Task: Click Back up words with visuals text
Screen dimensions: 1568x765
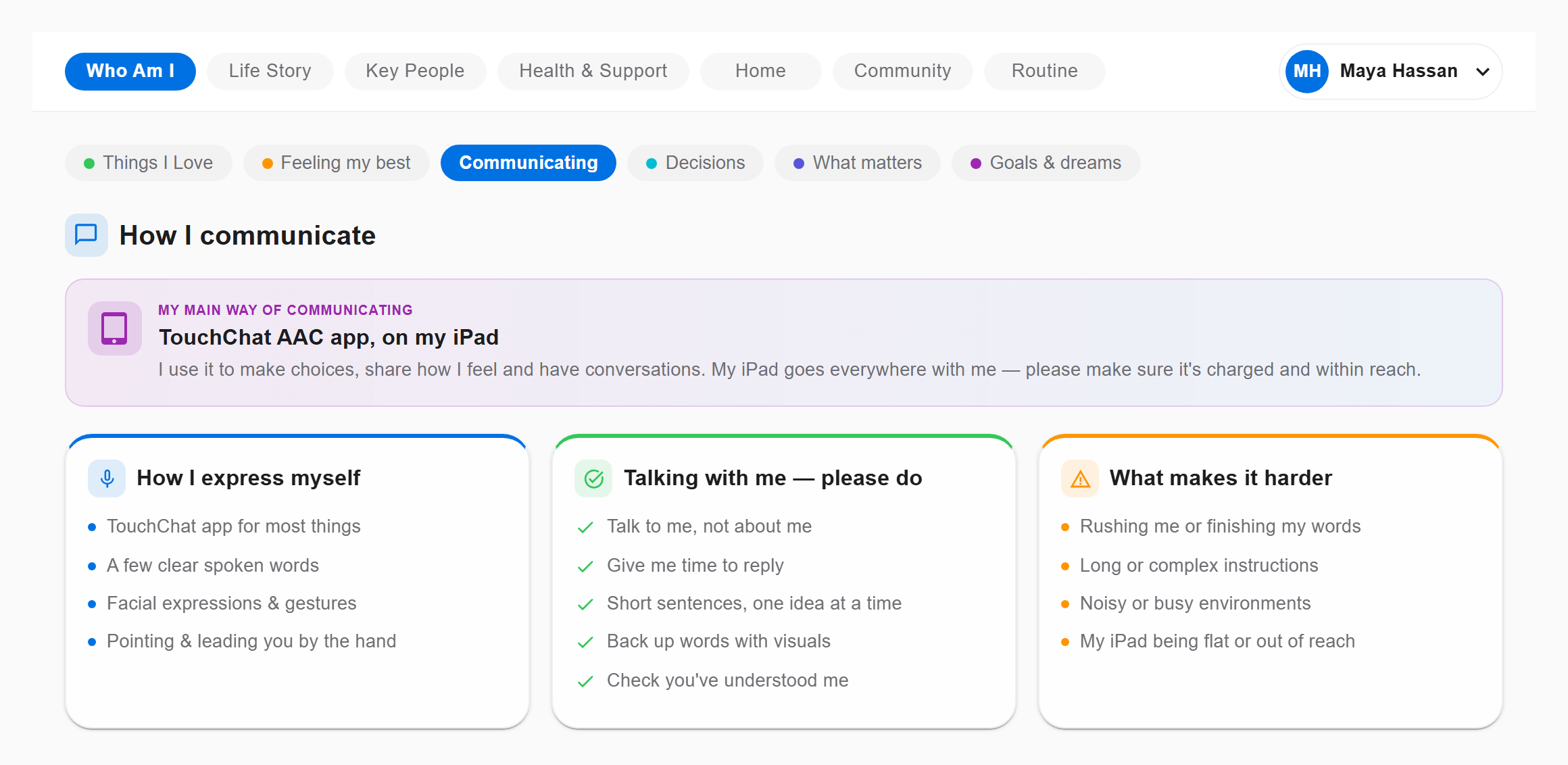Action: 718,641
